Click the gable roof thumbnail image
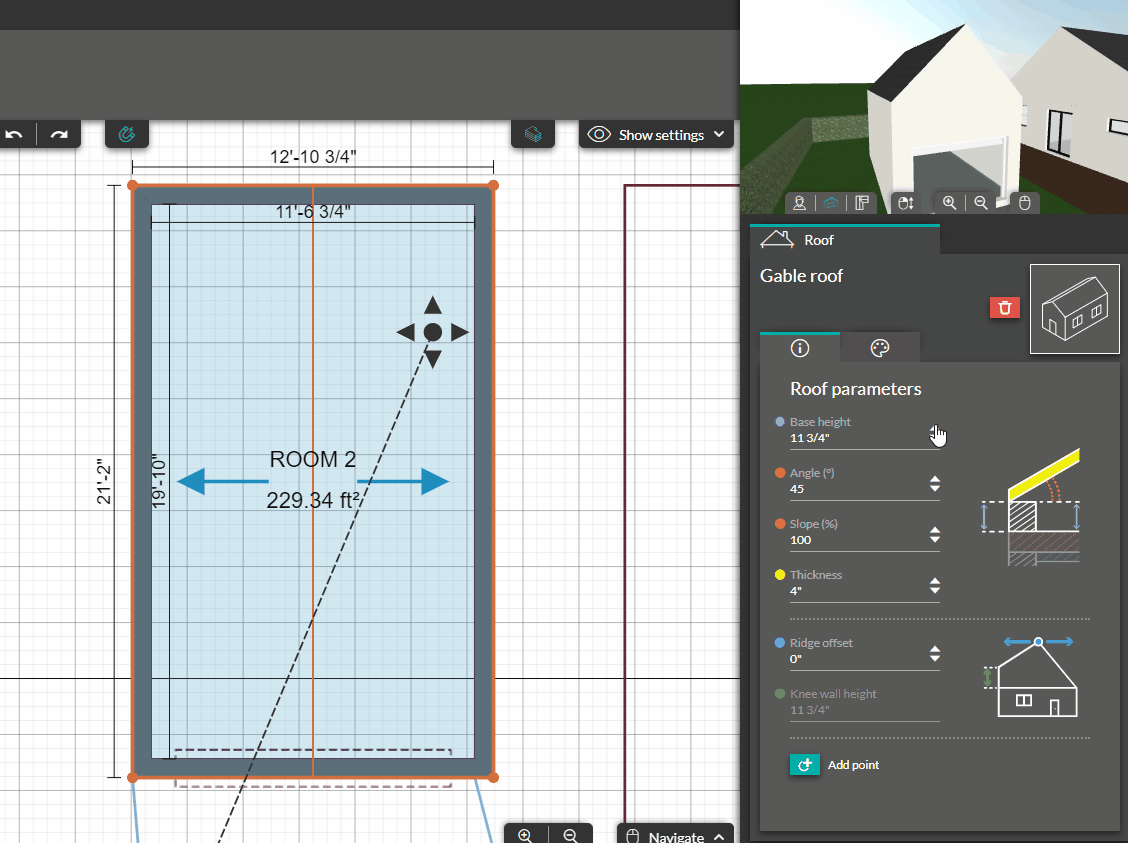Viewport: 1128px width, 843px height. point(1074,308)
